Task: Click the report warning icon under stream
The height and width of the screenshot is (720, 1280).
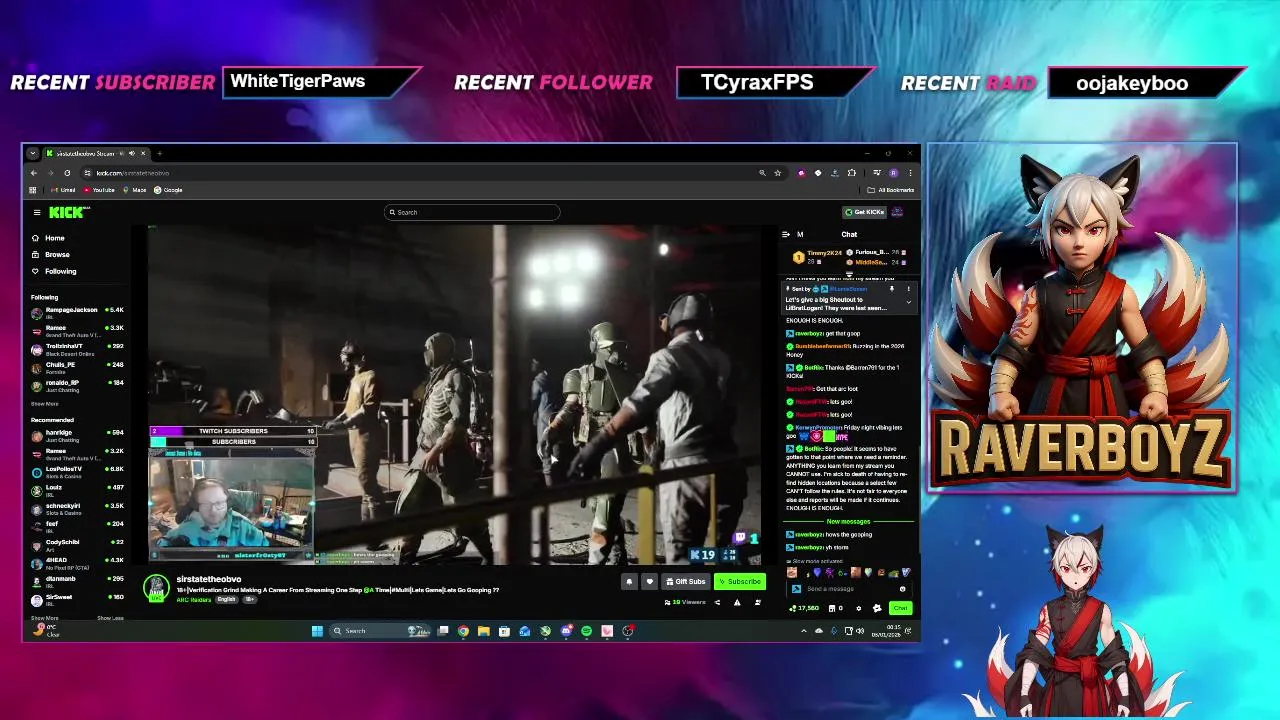Action: pyautogui.click(x=737, y=602)
